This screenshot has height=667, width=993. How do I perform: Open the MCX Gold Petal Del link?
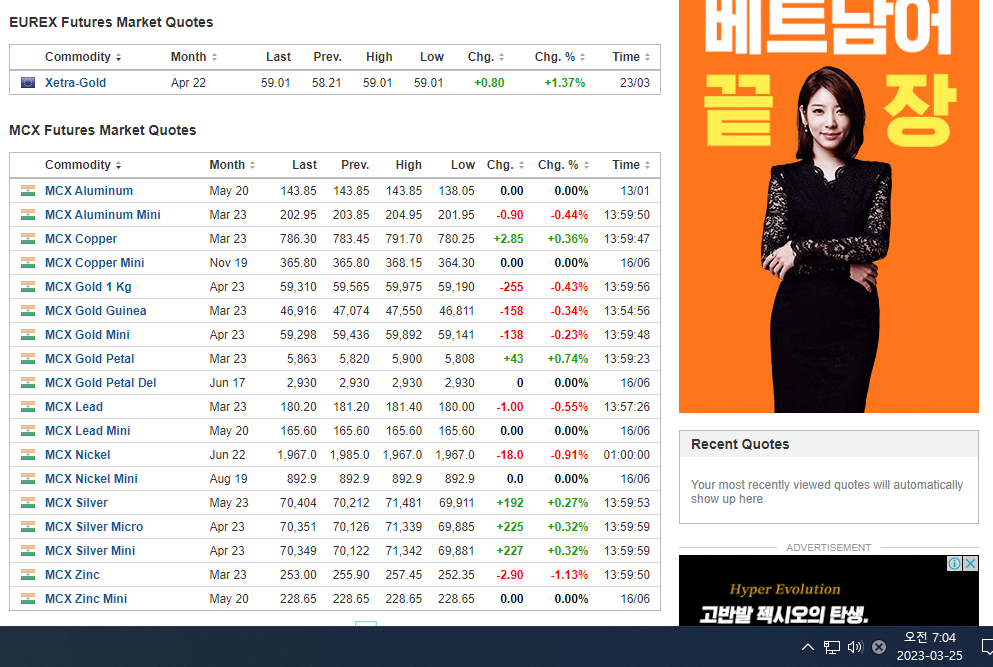(x=101, y=383)
